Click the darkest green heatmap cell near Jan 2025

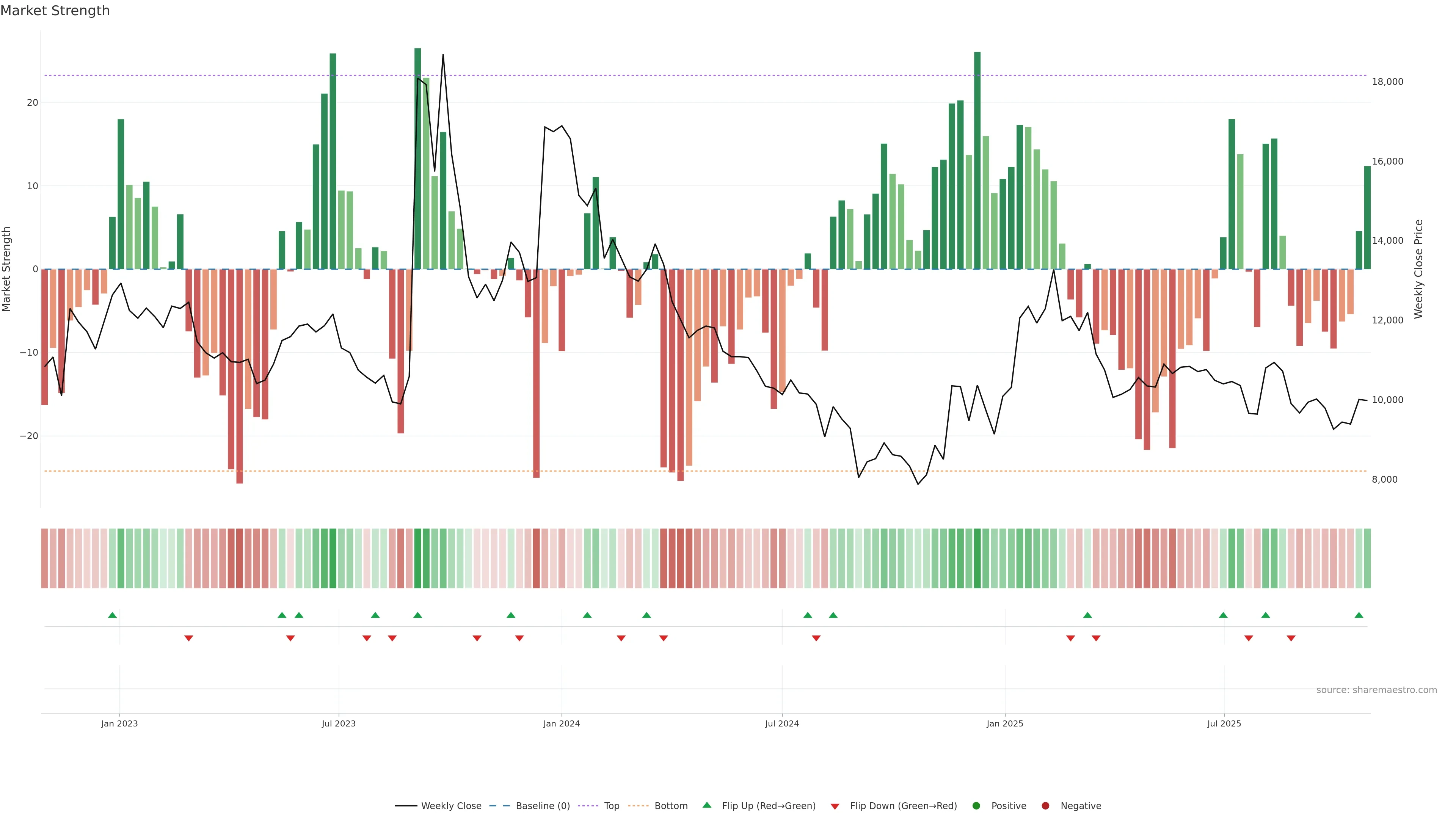[x=977, y=559]
